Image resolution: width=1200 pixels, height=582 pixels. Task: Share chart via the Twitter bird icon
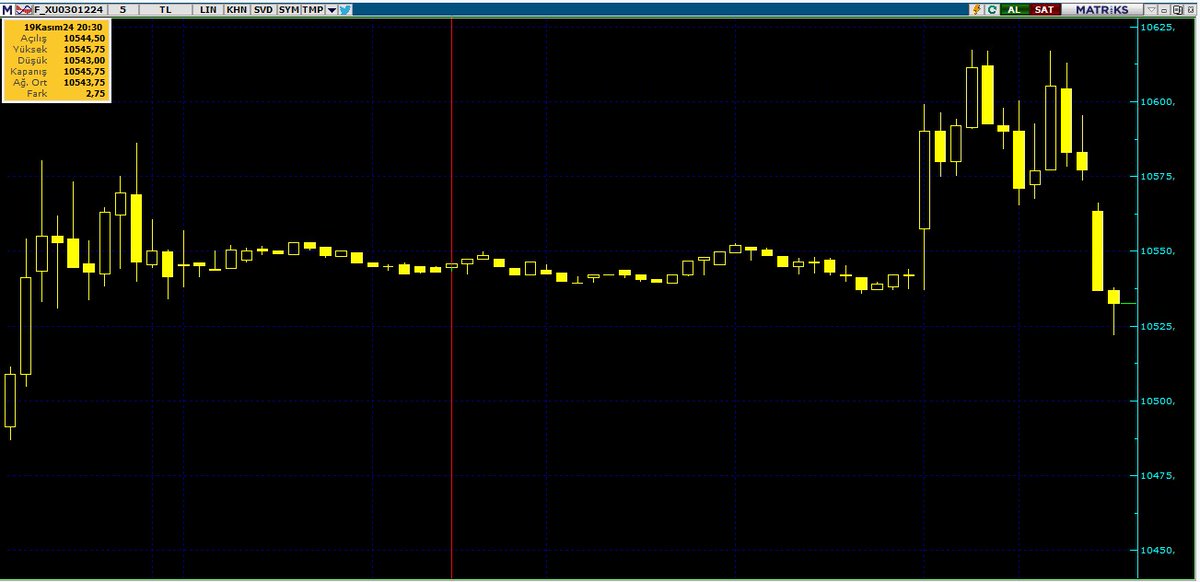pyautogui.click(x=345, y=10)
